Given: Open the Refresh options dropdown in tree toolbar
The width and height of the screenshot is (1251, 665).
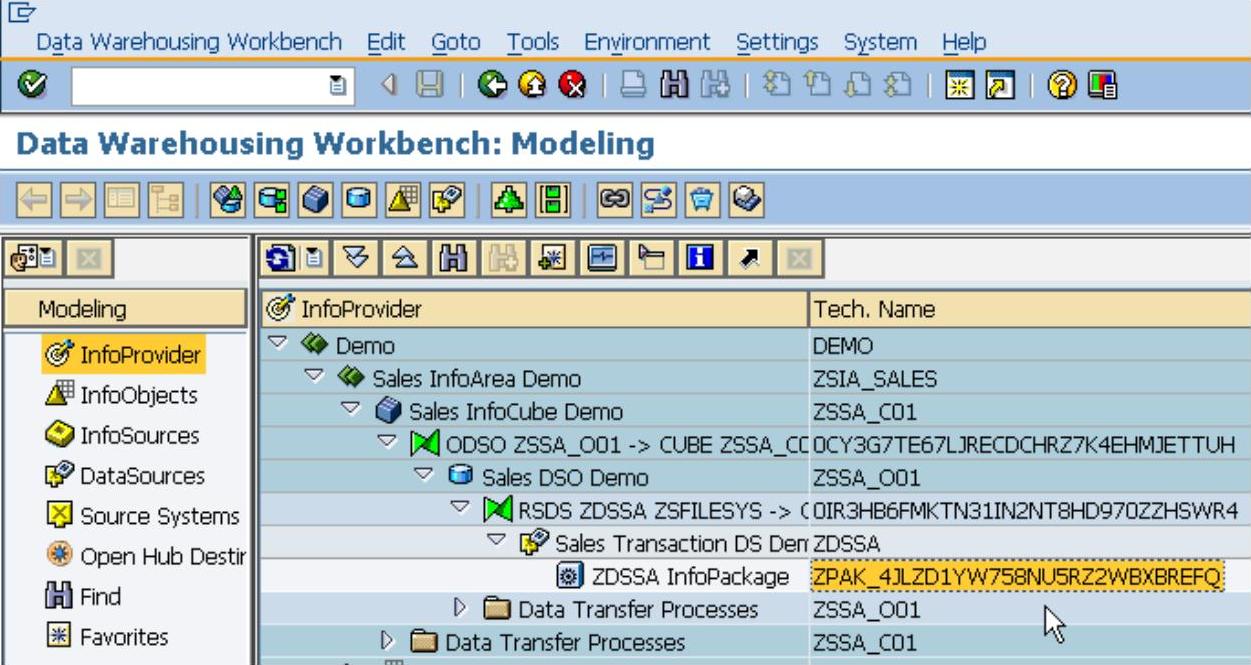Looking at the screenshot, I should pos(312,260).
